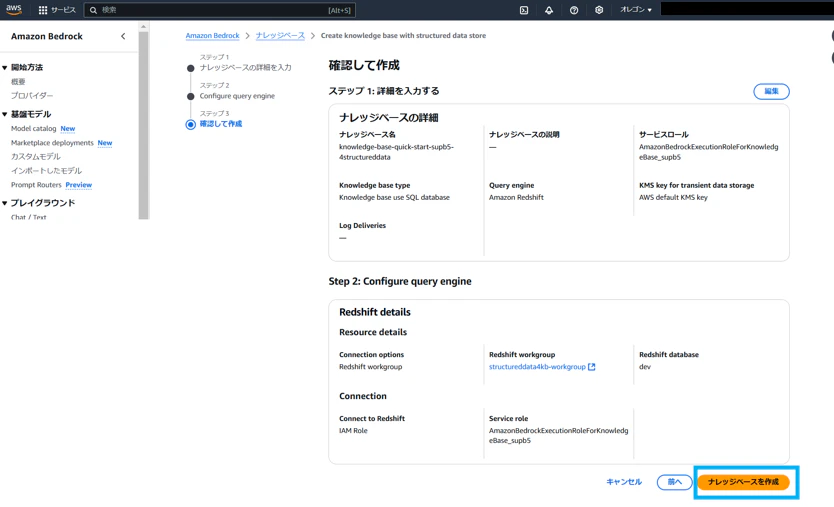The width and height of the screenshot is (834, 507).
Task: Open the help question mark icon
Action: (574, 10)
